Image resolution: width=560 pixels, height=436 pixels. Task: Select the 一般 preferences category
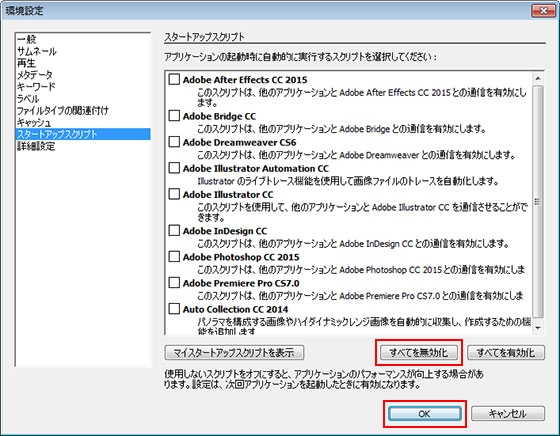coord(83,39)
